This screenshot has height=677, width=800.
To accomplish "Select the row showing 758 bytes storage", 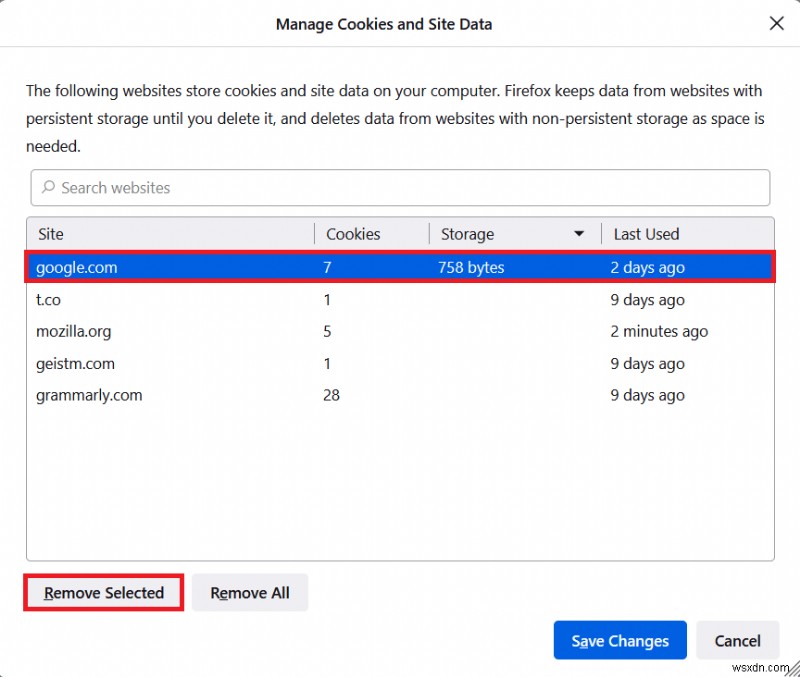I will (x=471, y=267).
